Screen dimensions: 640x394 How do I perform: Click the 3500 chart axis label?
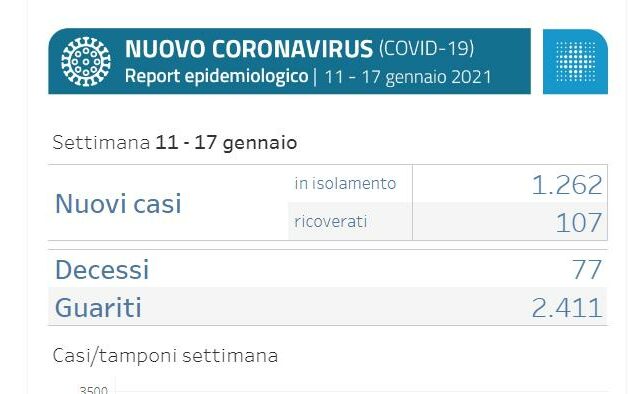tap(93, 390)
